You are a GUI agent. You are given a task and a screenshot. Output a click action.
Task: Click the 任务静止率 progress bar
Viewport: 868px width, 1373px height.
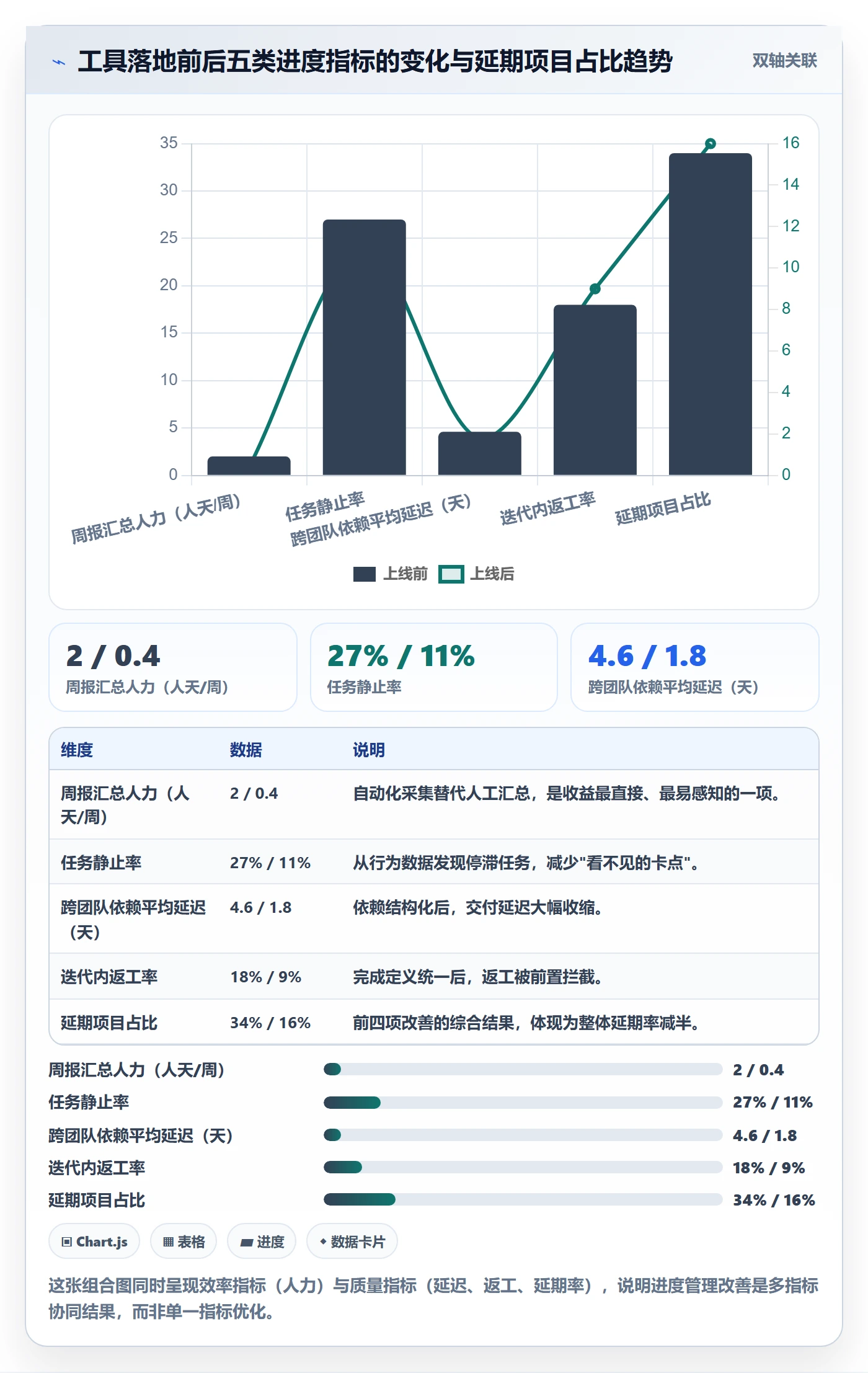[x=523, y=1103]
